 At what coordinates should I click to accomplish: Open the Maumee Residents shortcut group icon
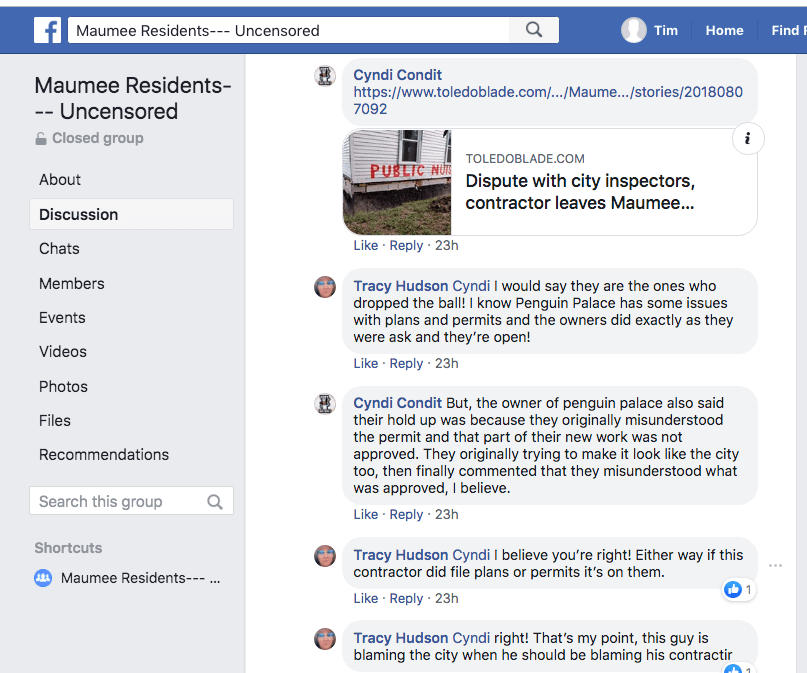point(43,578)
